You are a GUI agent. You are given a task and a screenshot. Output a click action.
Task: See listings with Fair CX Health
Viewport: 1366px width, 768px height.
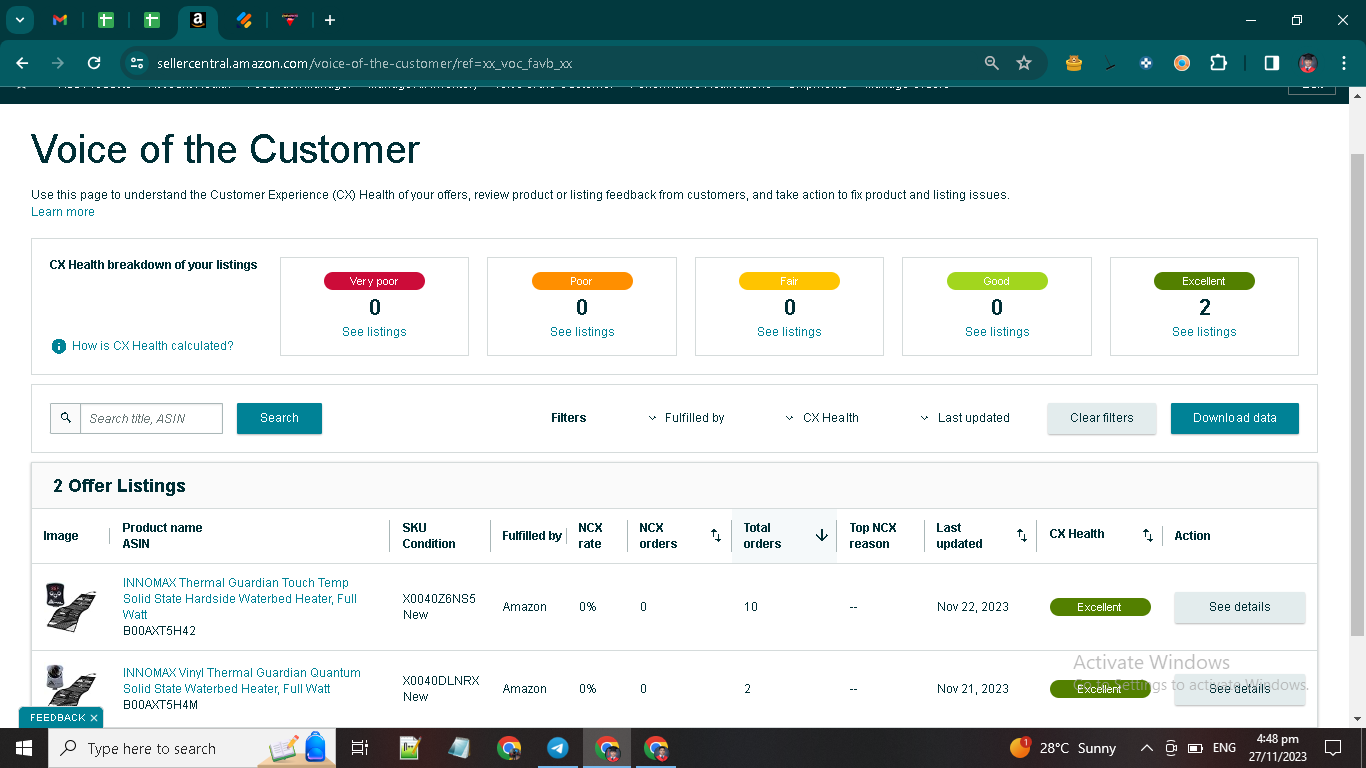(789, 332)
